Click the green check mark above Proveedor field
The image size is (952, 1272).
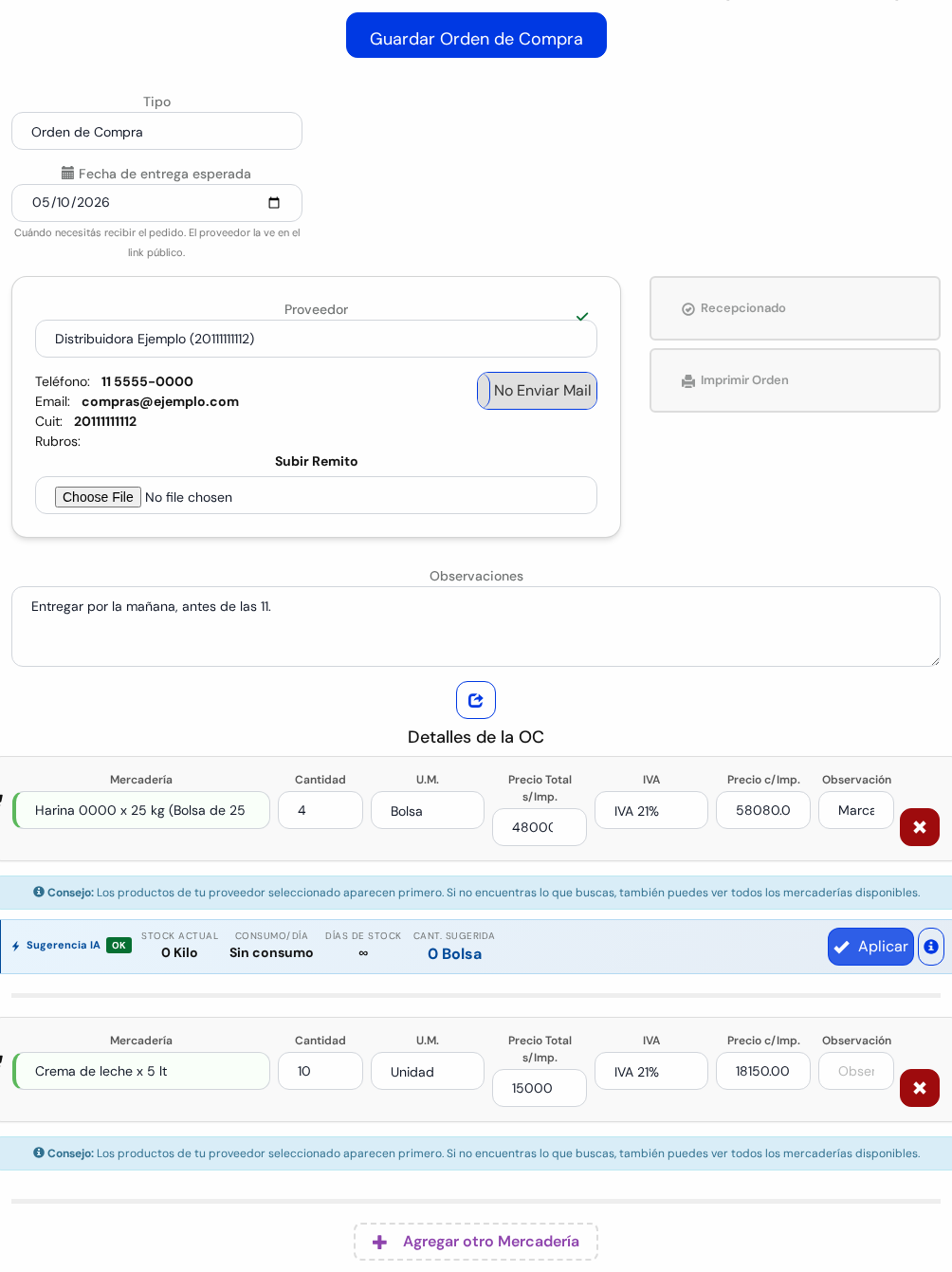[582, 317]
